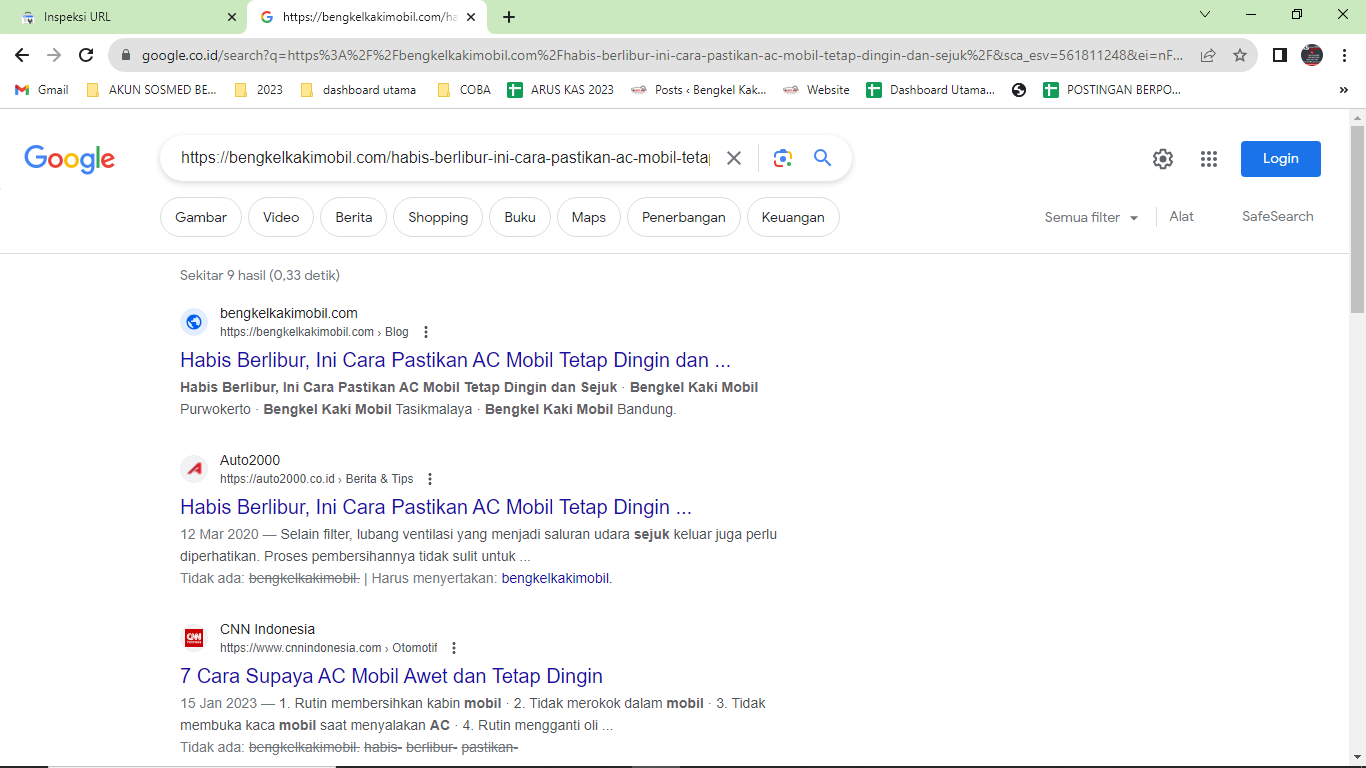Open Google search settings gear
The image size is (1366, 768).
click(x=1162, y=159)
